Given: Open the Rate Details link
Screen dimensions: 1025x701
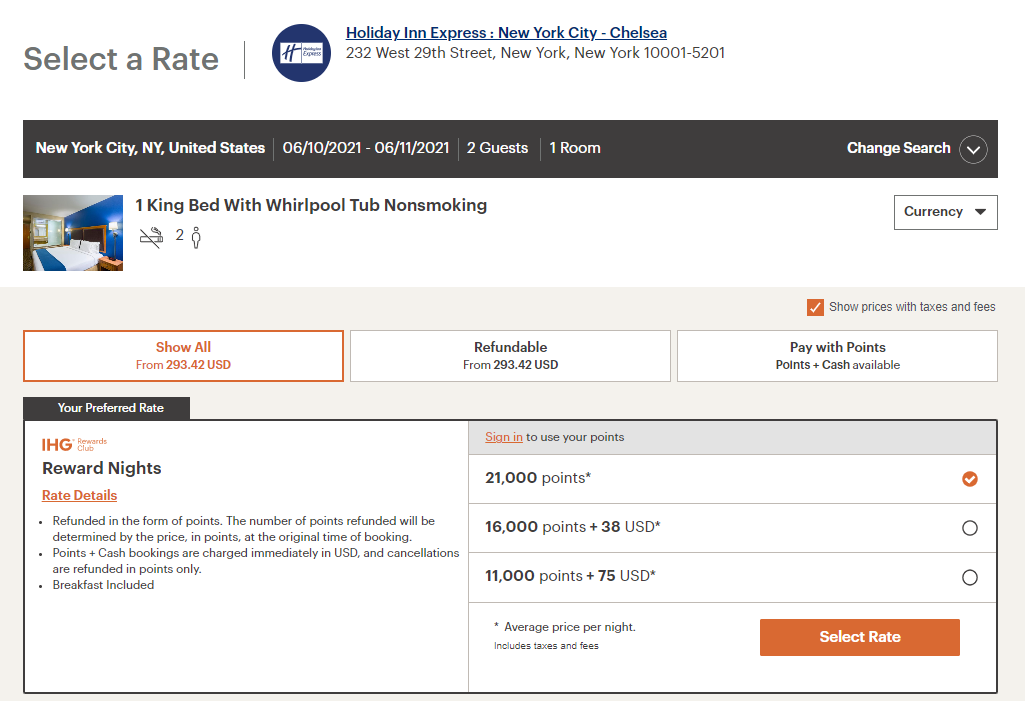Looking at the screenshot, I should tap(79, 496).
